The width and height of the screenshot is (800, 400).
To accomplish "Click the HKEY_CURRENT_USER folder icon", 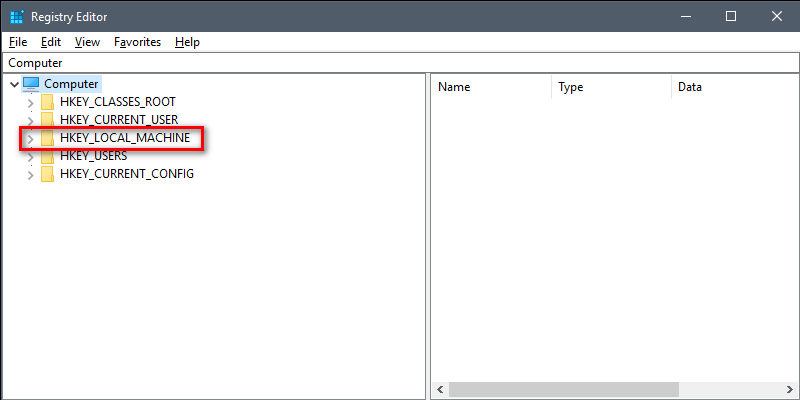I will (47, 120).
